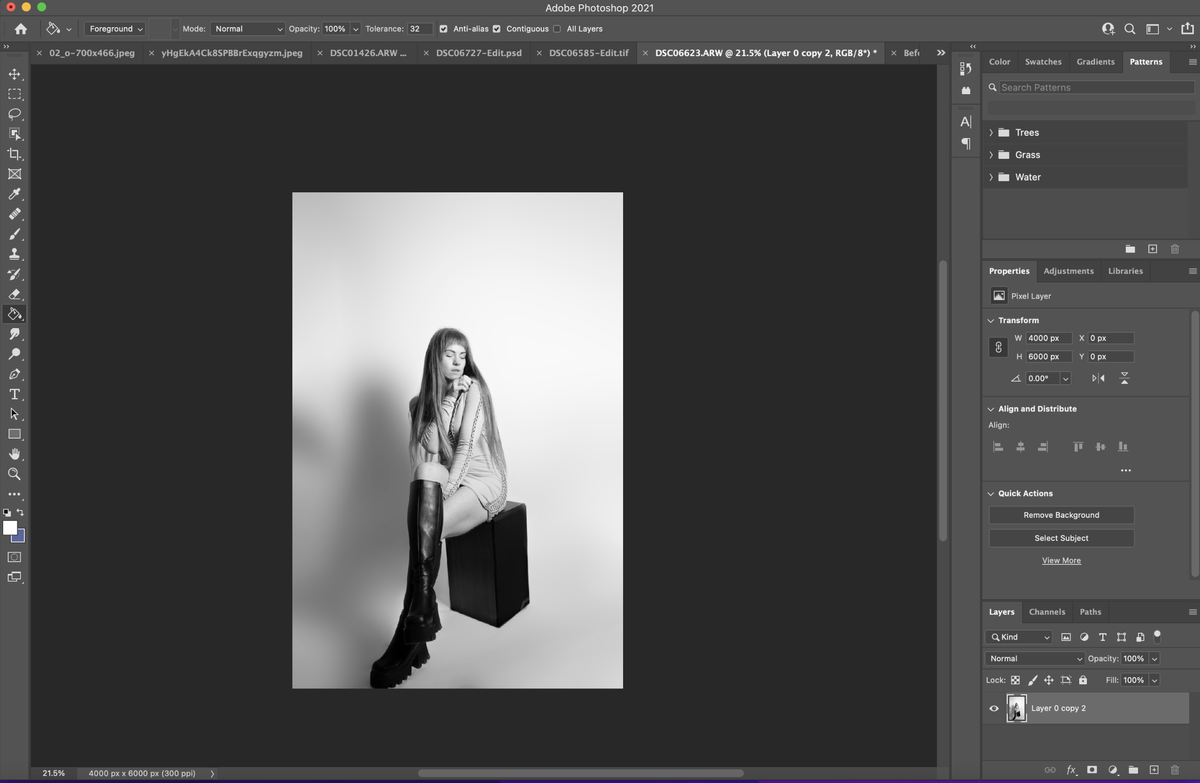
Task: Open the DSC06727-Edit.psd document tab
Action: 480,52
